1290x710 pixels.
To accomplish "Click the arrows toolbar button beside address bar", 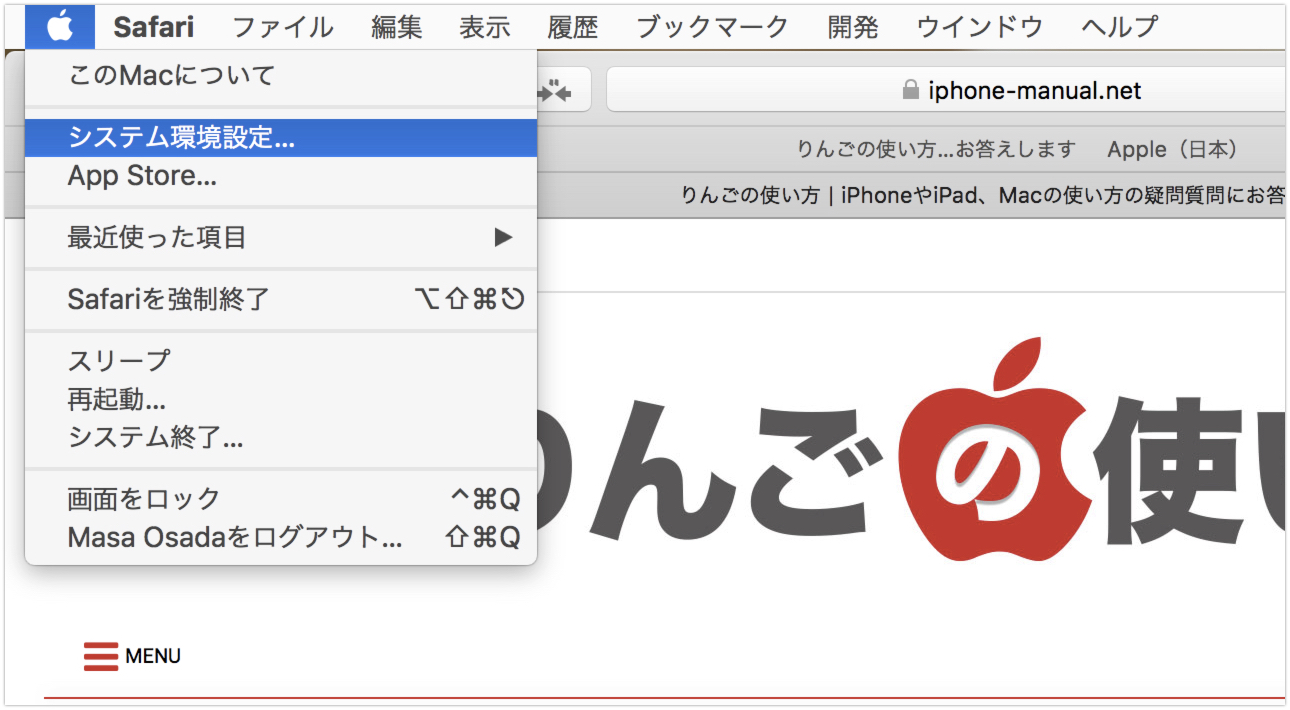I will coord(554,91).
